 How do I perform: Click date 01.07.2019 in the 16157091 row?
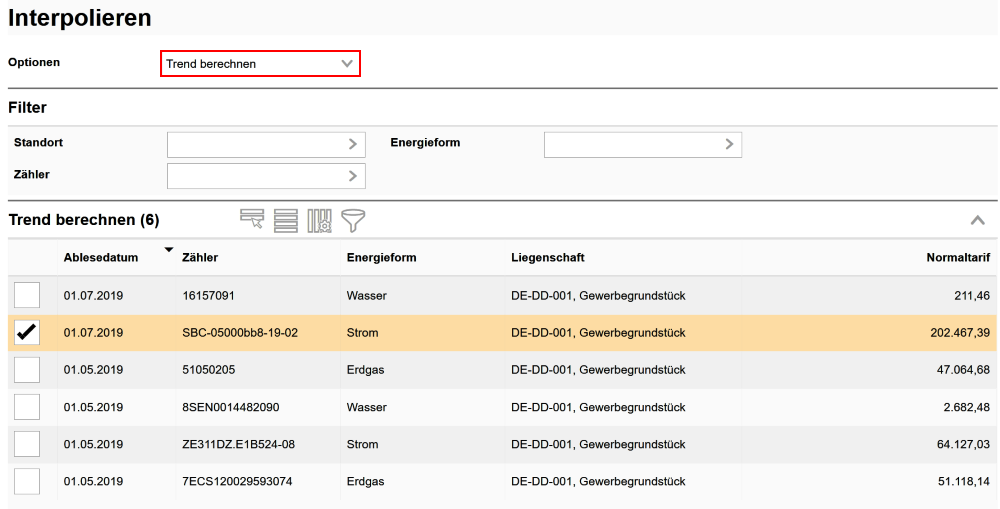(94, 296)
